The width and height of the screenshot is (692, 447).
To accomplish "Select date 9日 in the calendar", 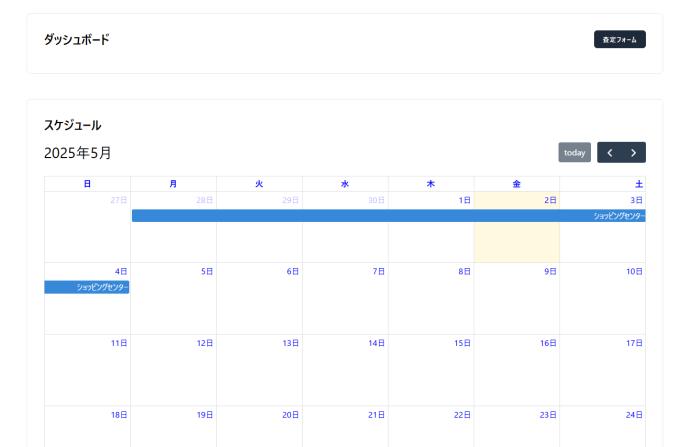I will point(550,272).
